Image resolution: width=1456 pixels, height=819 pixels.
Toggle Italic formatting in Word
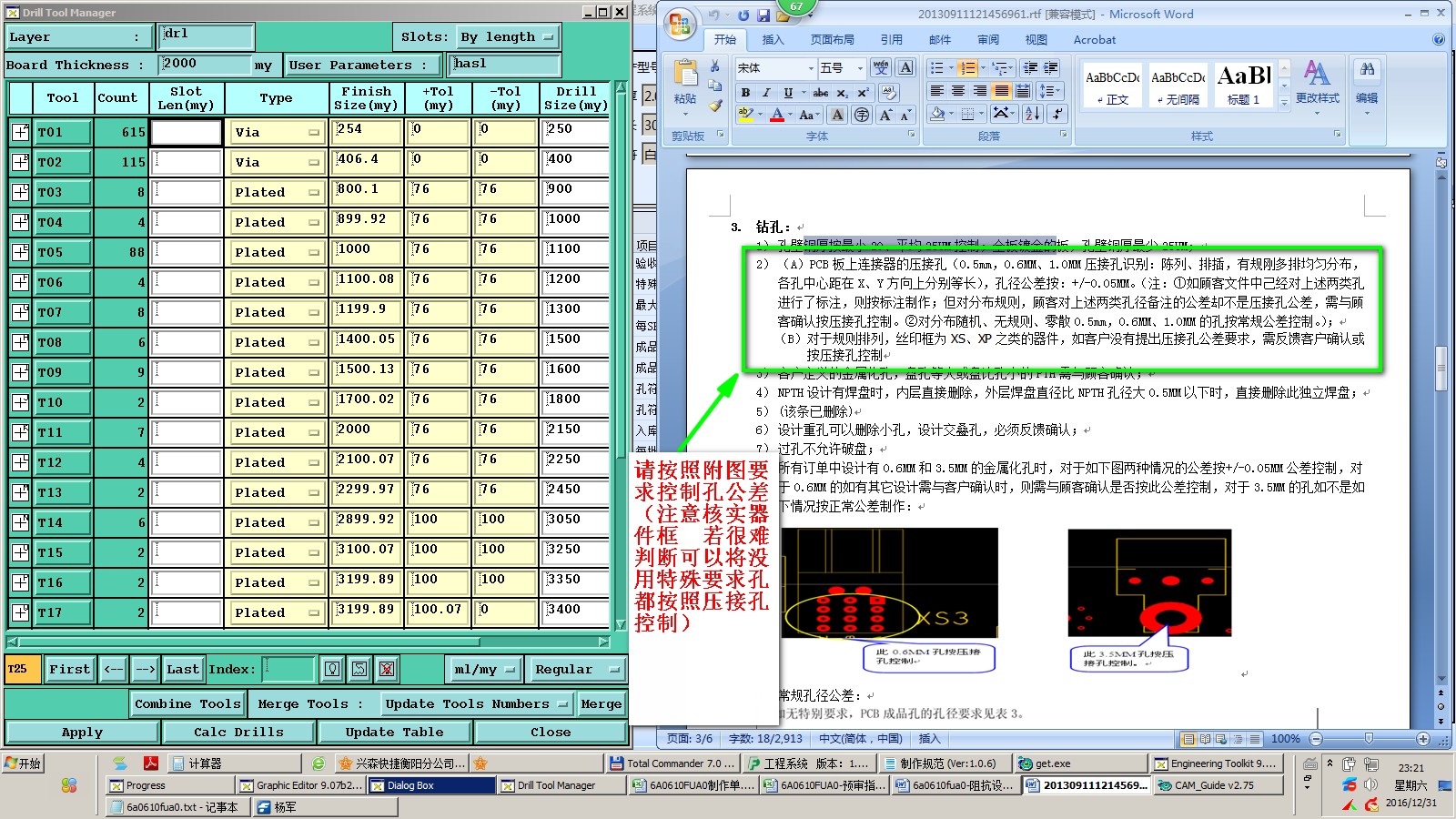766,93
